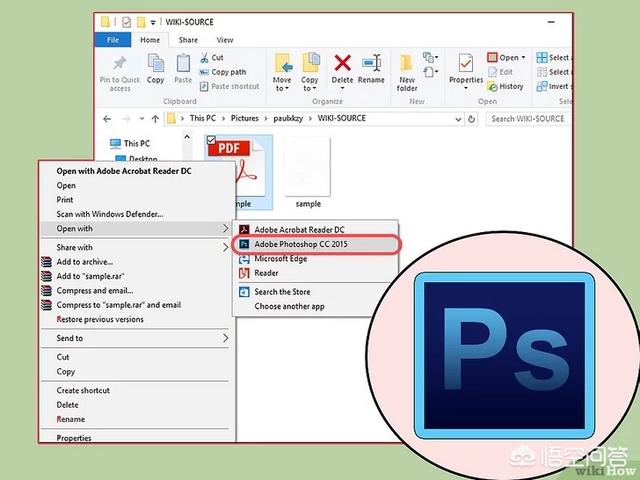The width and height of the screenshot is (640, 480).
Task: Click the red Delete icon
Action: [342, 63]
